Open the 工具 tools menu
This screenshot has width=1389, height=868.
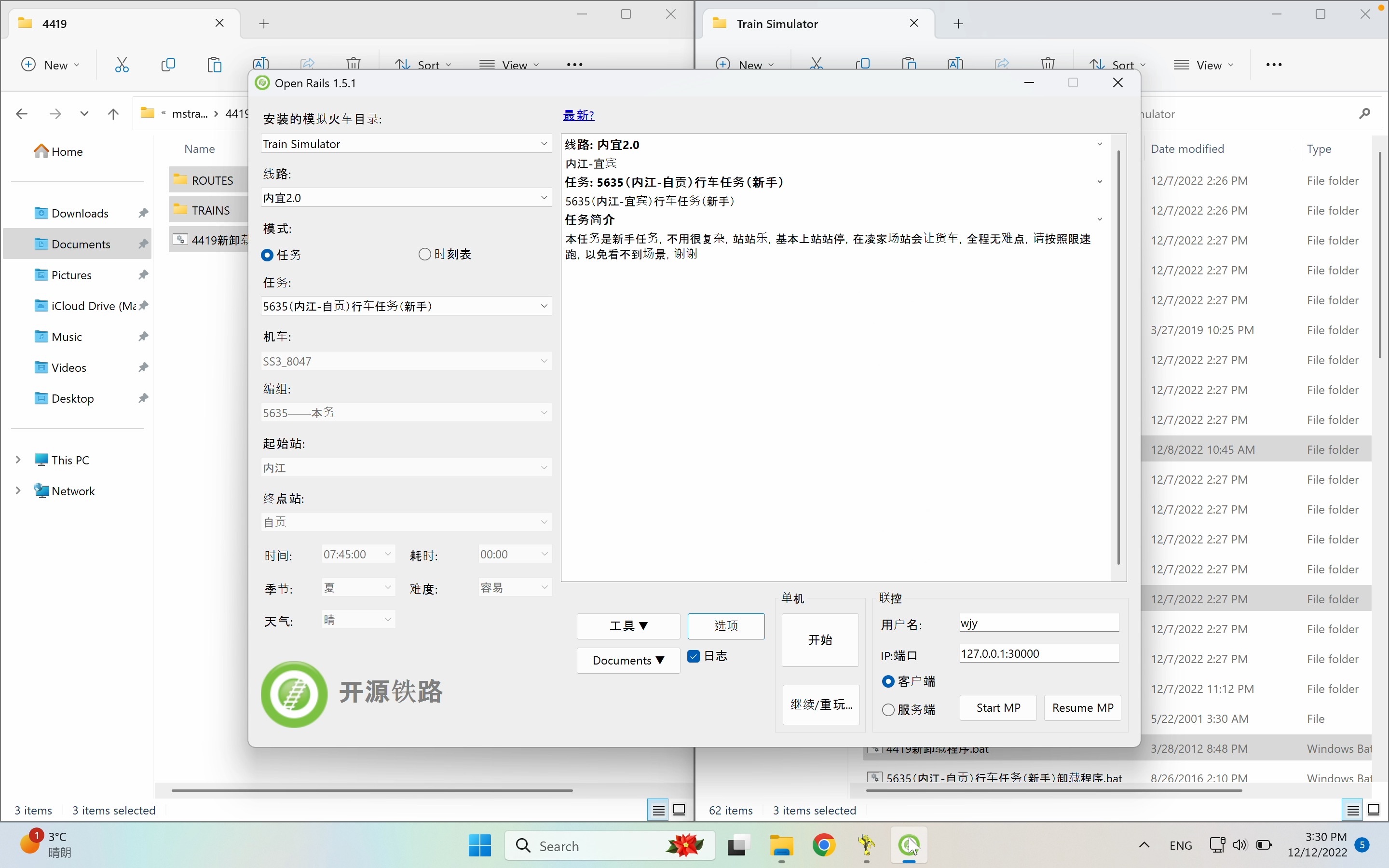pyautogui.click(x=628, y=626)
